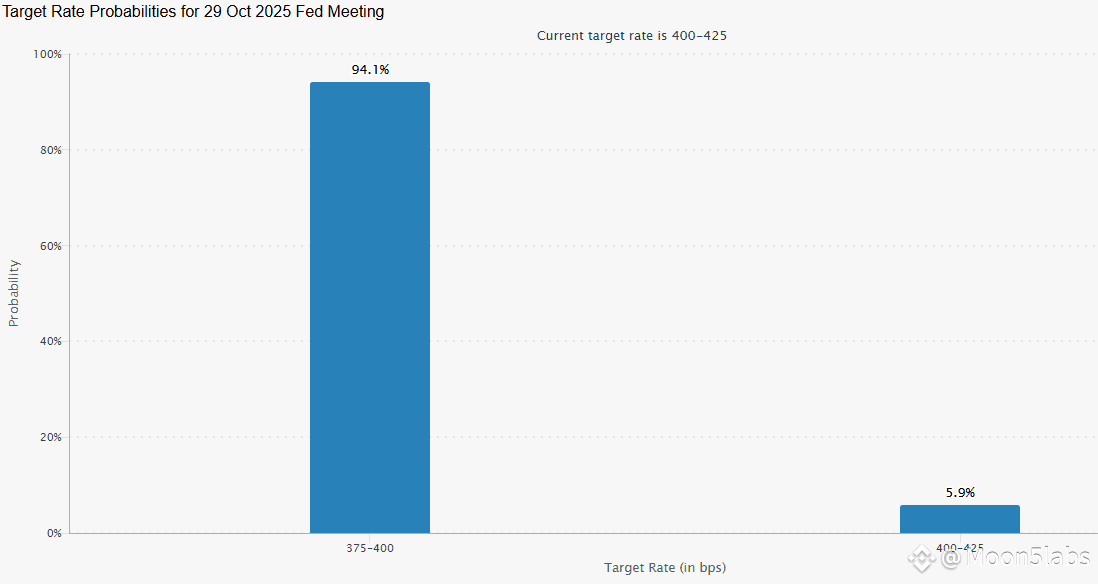Viewport: 1098px width, 584px height.
Task: Click the 80% y-axis tick label
Action: 50,150
